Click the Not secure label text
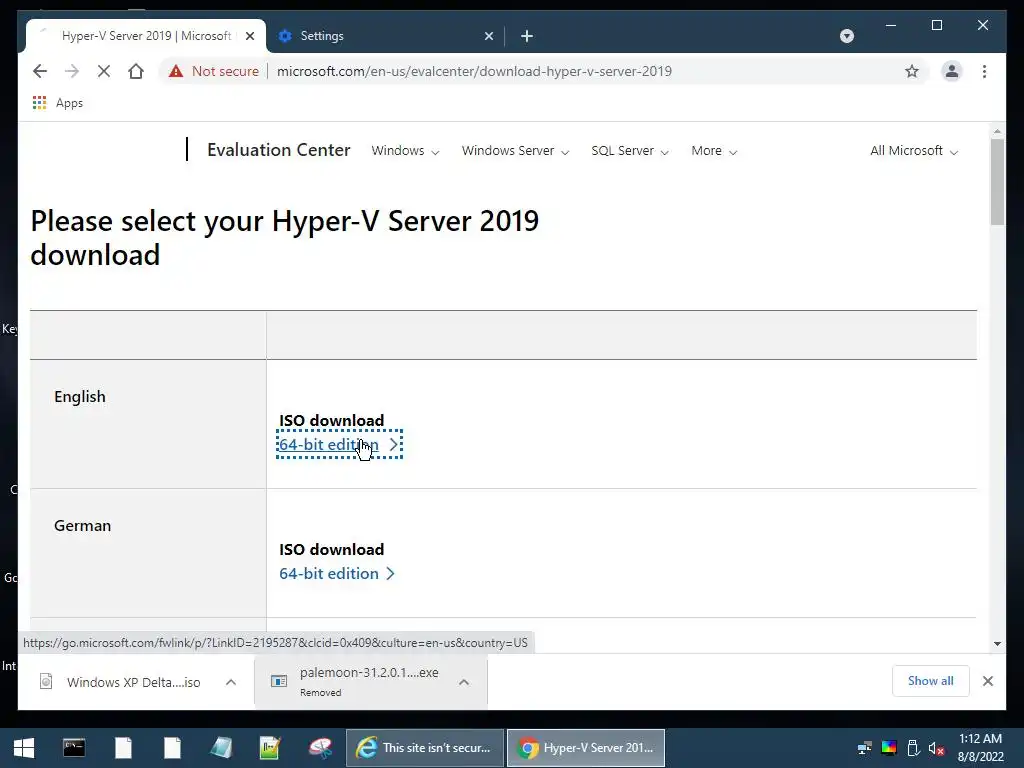 (225, 71)
